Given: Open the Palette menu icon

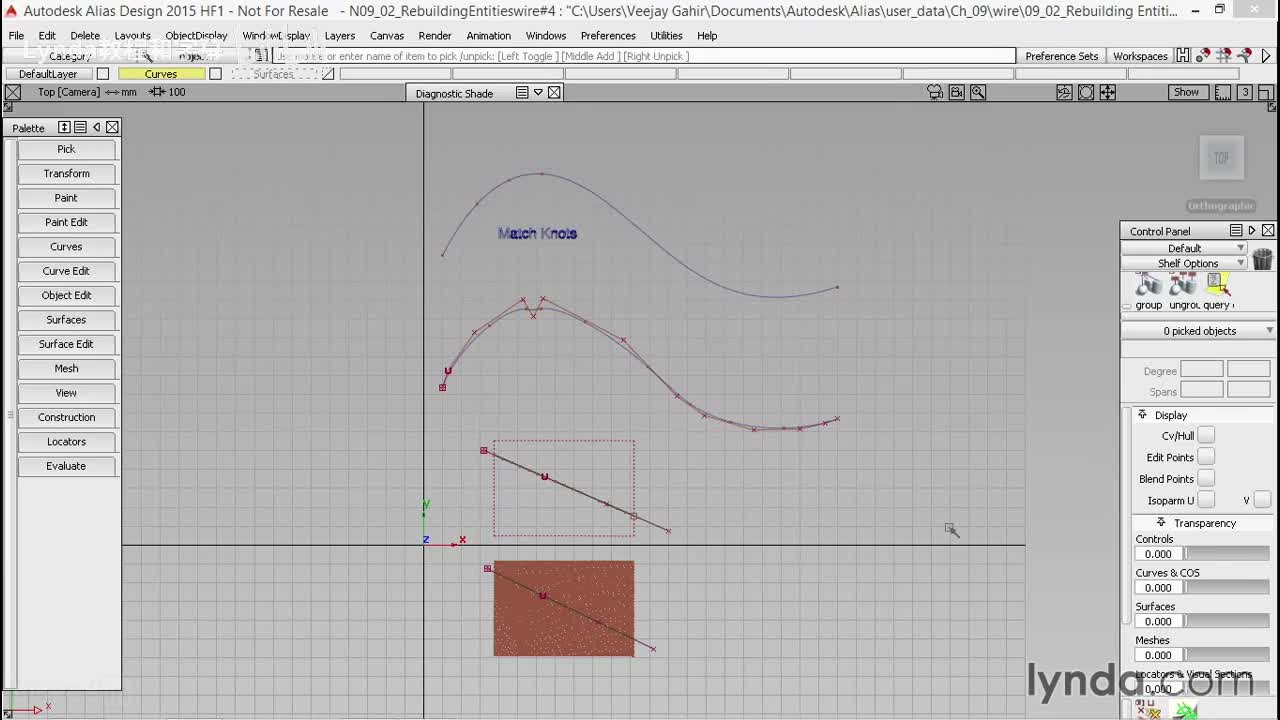Looking at the screenshot, I should [x=80, y=127].
